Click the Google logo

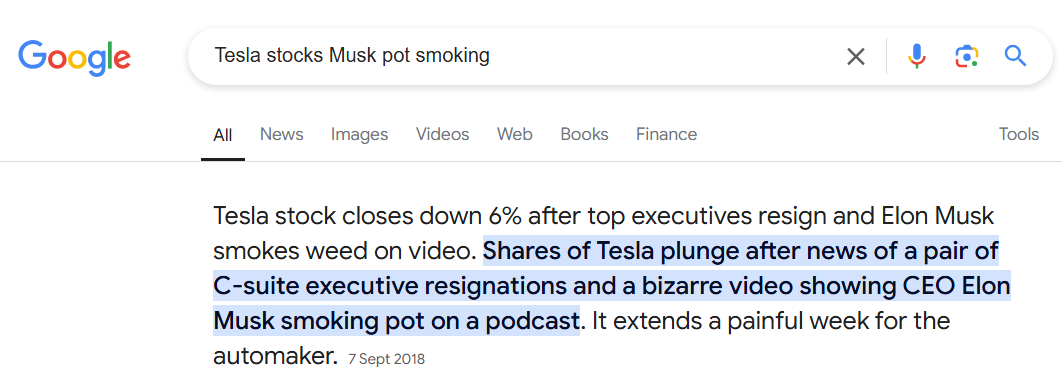tap(75, 58)
